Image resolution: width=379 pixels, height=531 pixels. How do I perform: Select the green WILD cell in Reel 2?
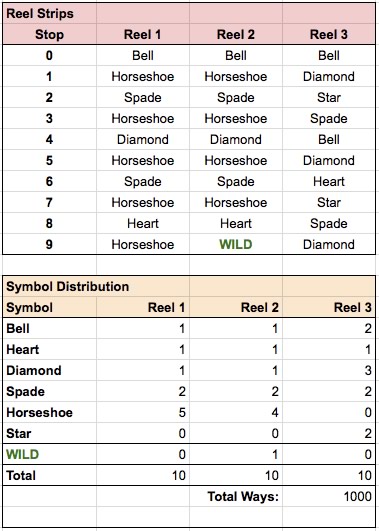(x=236, y=244)
